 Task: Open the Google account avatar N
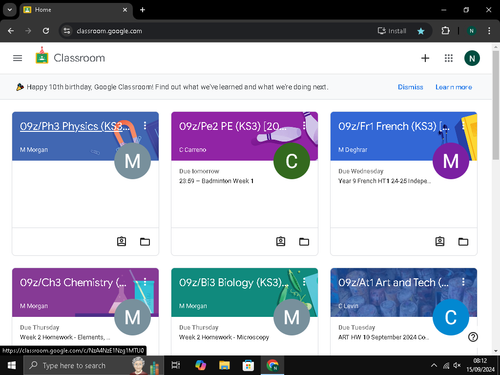click(472, 58)
